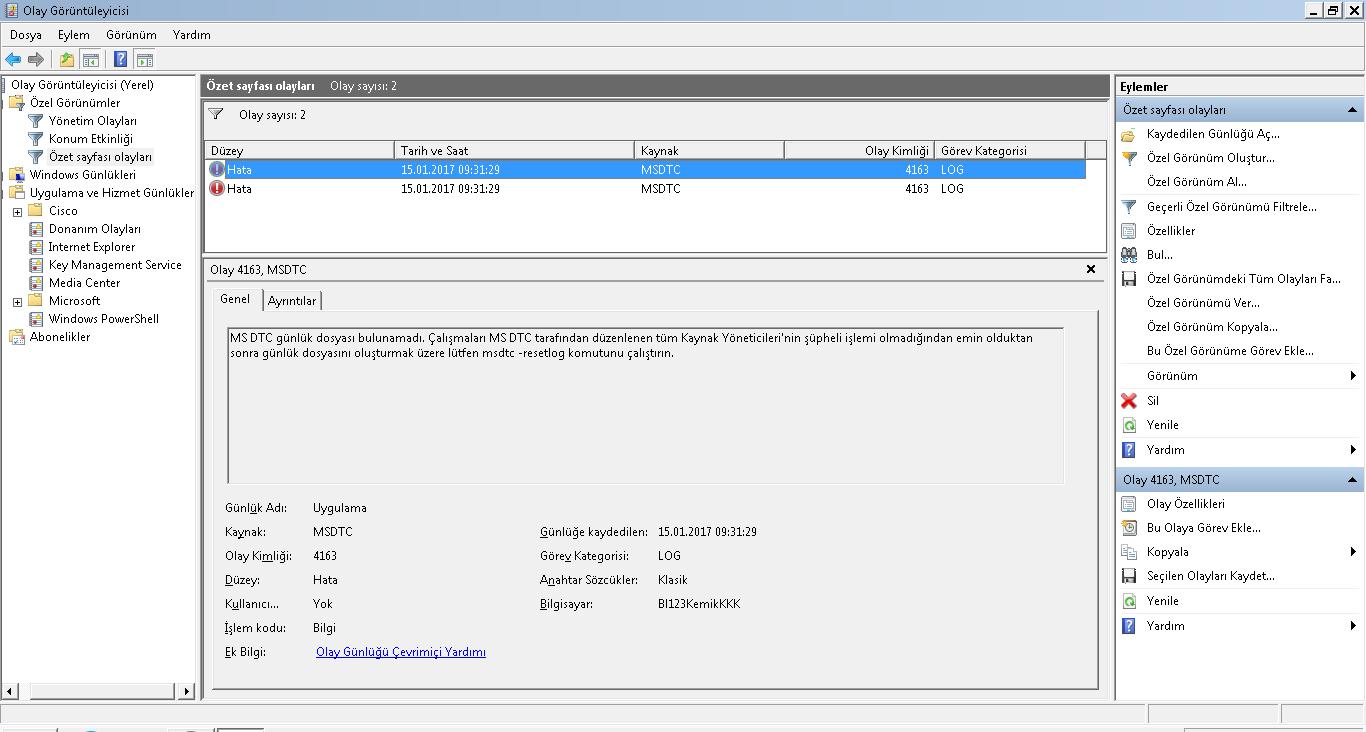
Task: Toggle the action pane show/hide button
Action: (x=144, y=60)
